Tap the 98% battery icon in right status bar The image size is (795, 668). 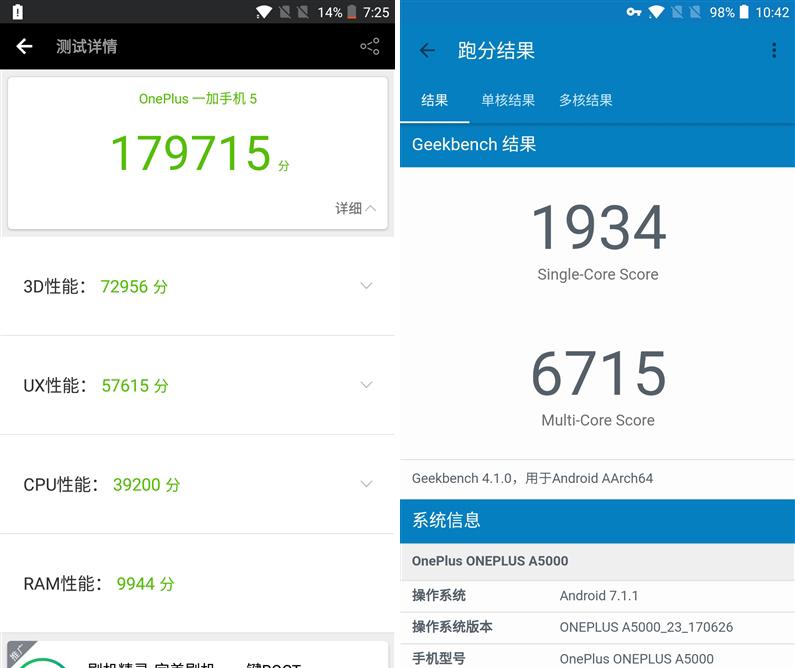744,12
